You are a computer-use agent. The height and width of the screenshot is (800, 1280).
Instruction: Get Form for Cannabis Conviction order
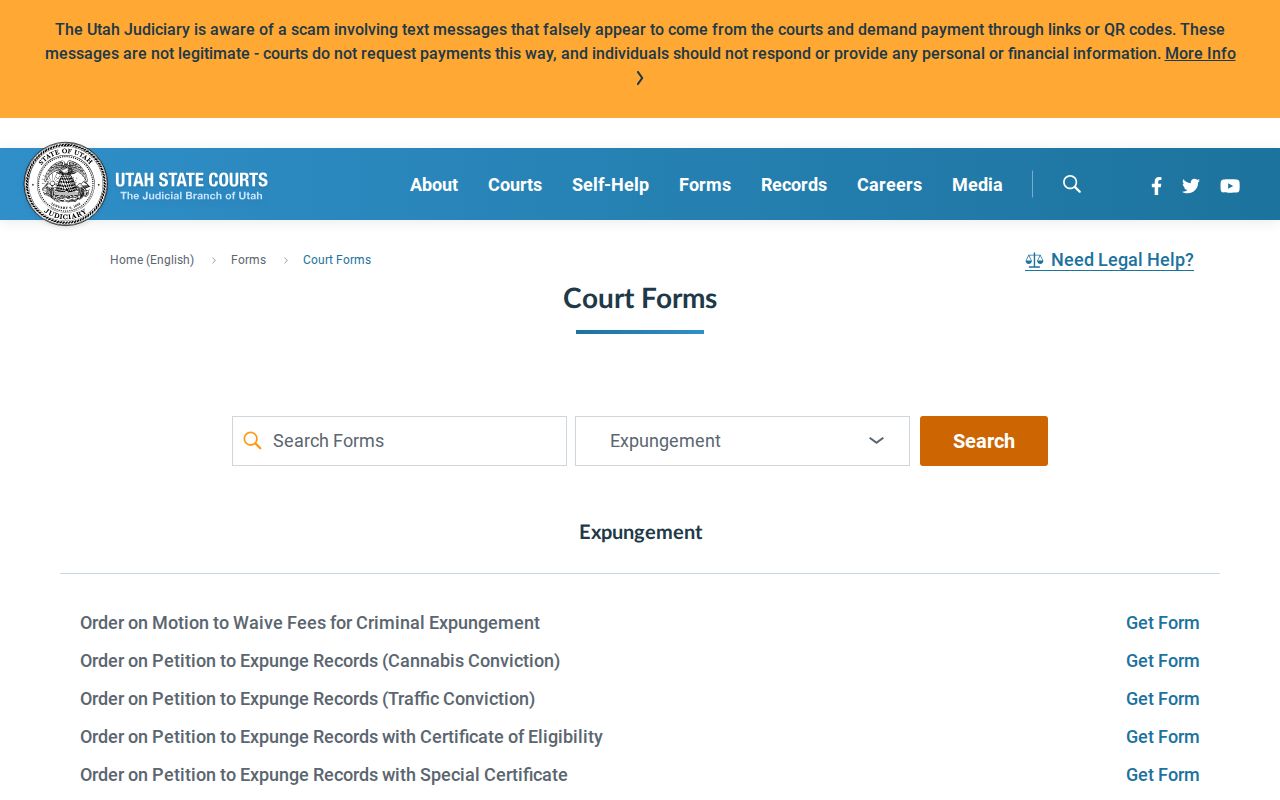1162,660
